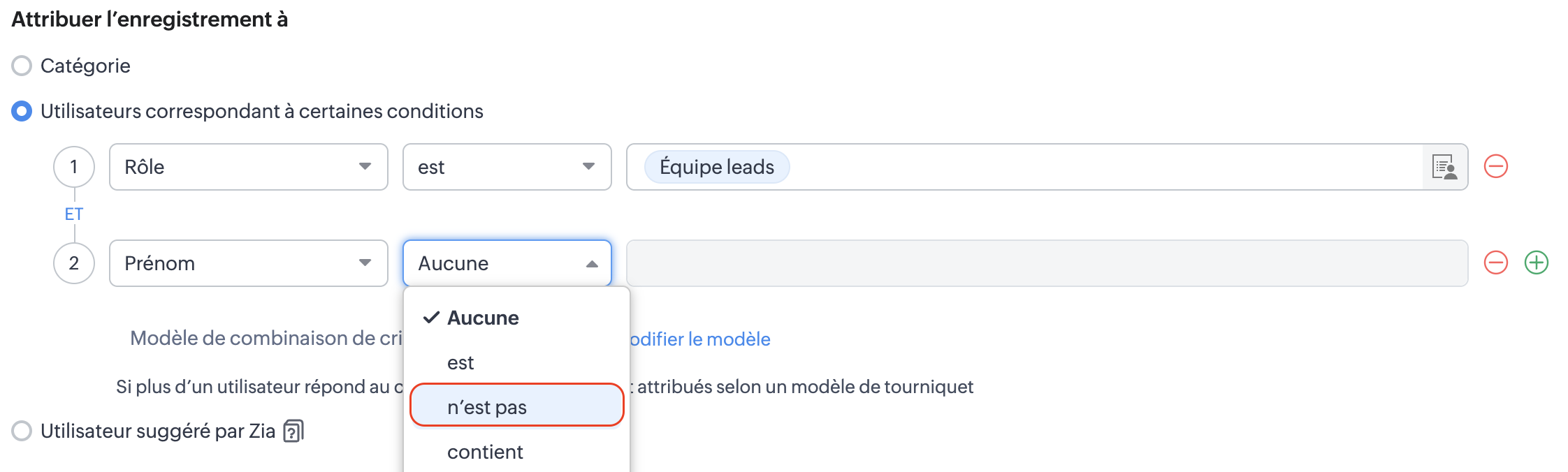The image size is (1568, 472).
Task: Add a new criterion with the green plus icon
Action: [x=1536, y=263]
